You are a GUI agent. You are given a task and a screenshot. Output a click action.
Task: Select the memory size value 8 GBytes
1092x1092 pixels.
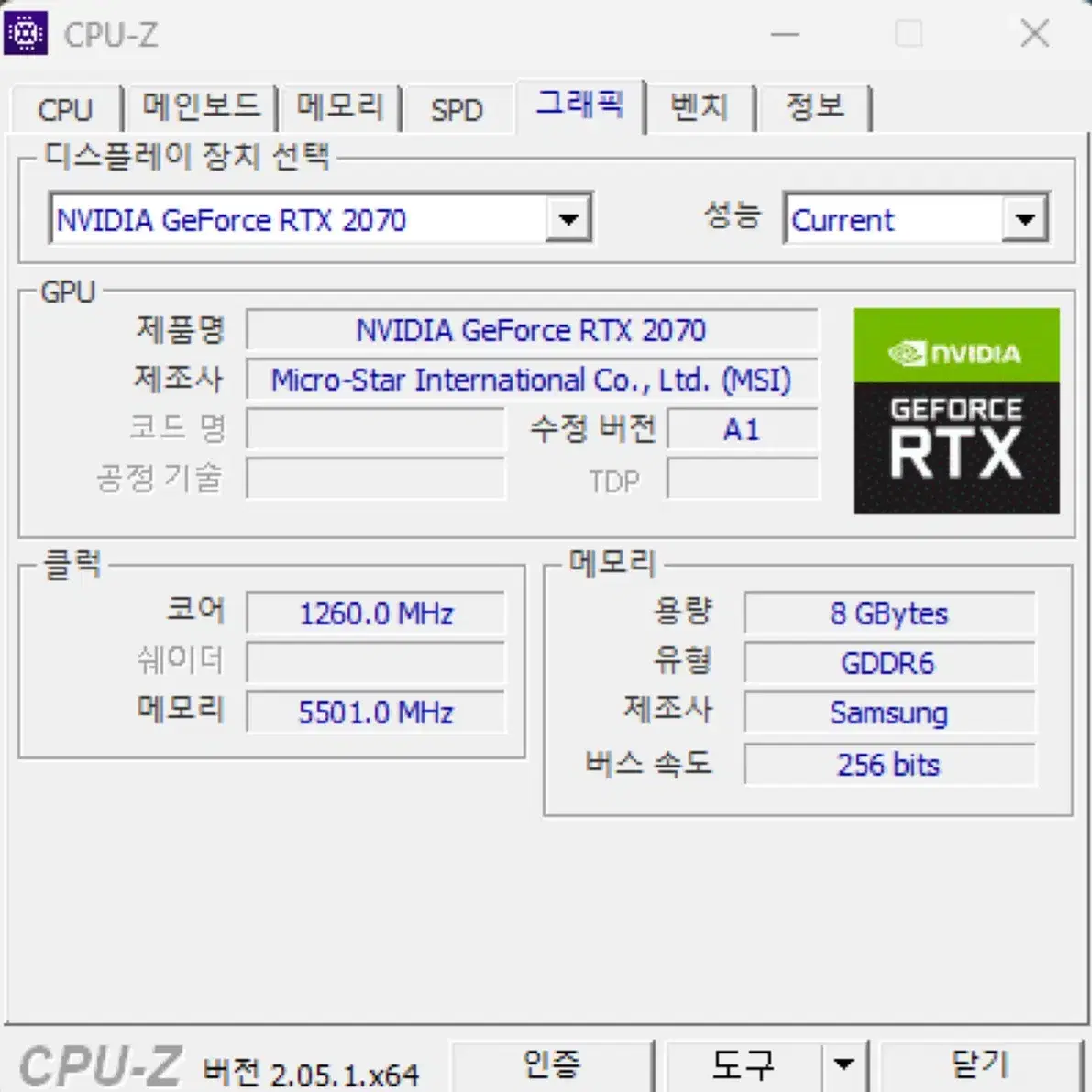[889, 612]
